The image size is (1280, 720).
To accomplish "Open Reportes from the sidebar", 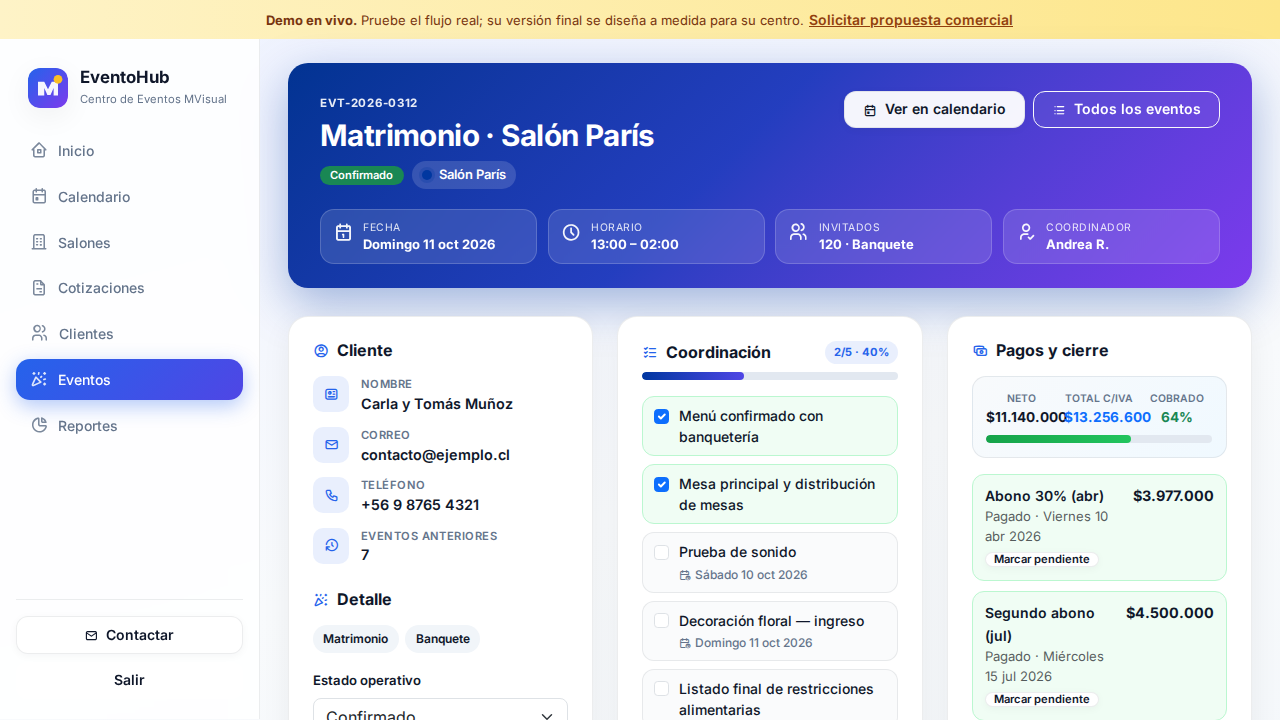I will coord(129,426).
